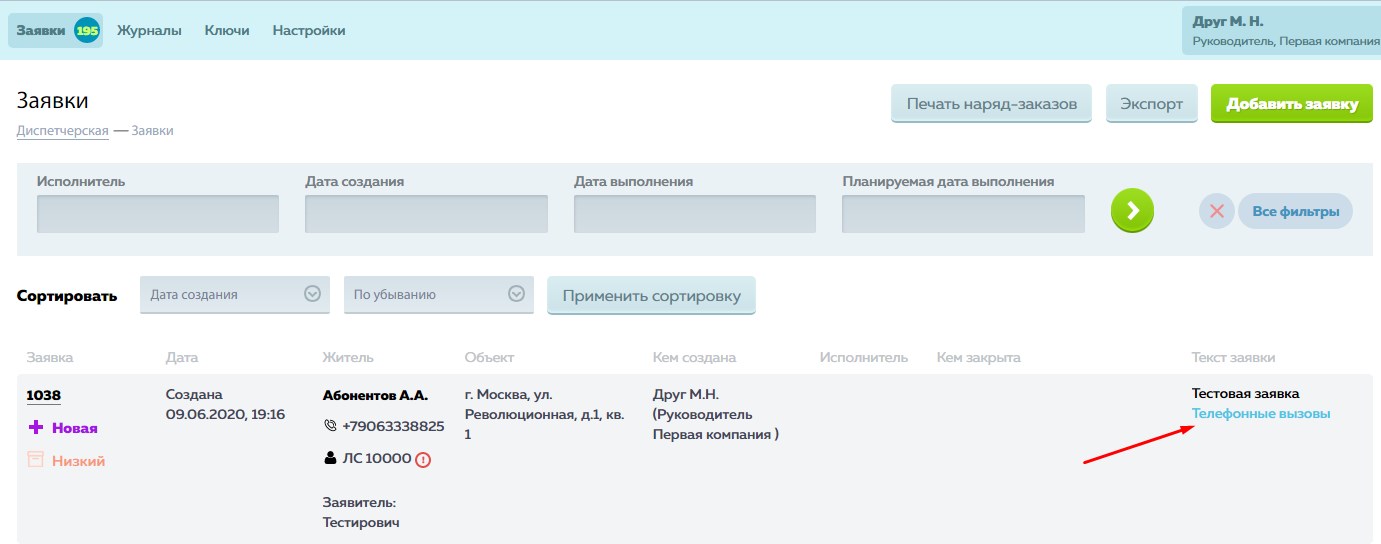Click the archive box icon beside Низкий
The image size is (1381, 544).
point(36,460)
